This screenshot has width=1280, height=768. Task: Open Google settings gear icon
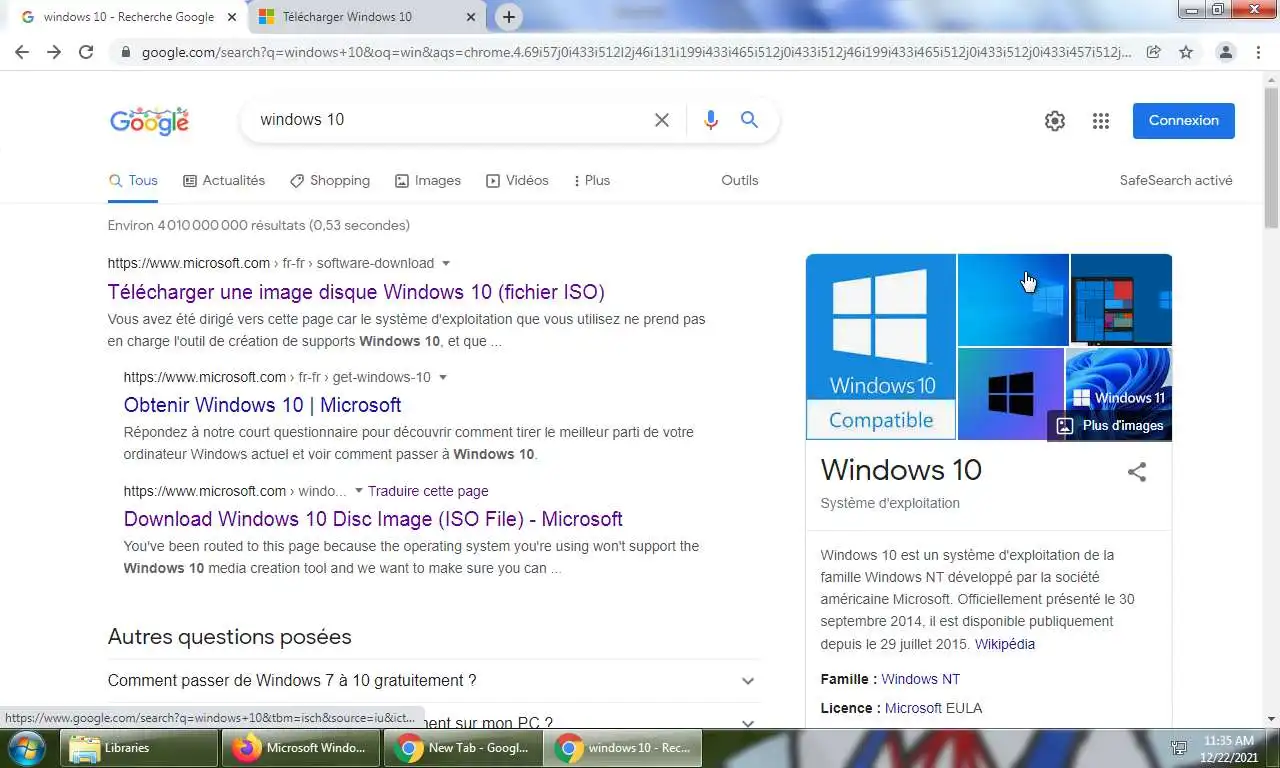(1055, 121)
